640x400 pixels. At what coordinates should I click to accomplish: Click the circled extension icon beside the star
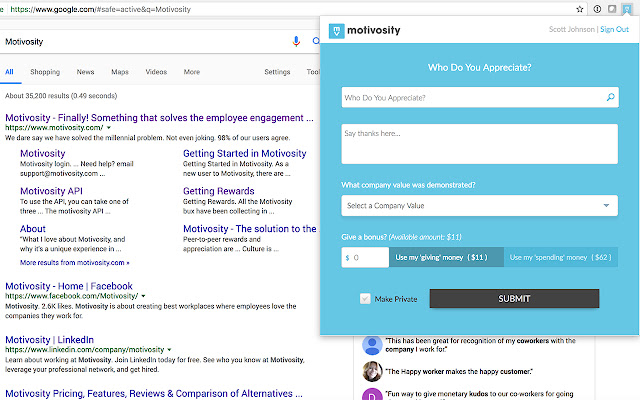pyautogui.click(x=597, y=9)
